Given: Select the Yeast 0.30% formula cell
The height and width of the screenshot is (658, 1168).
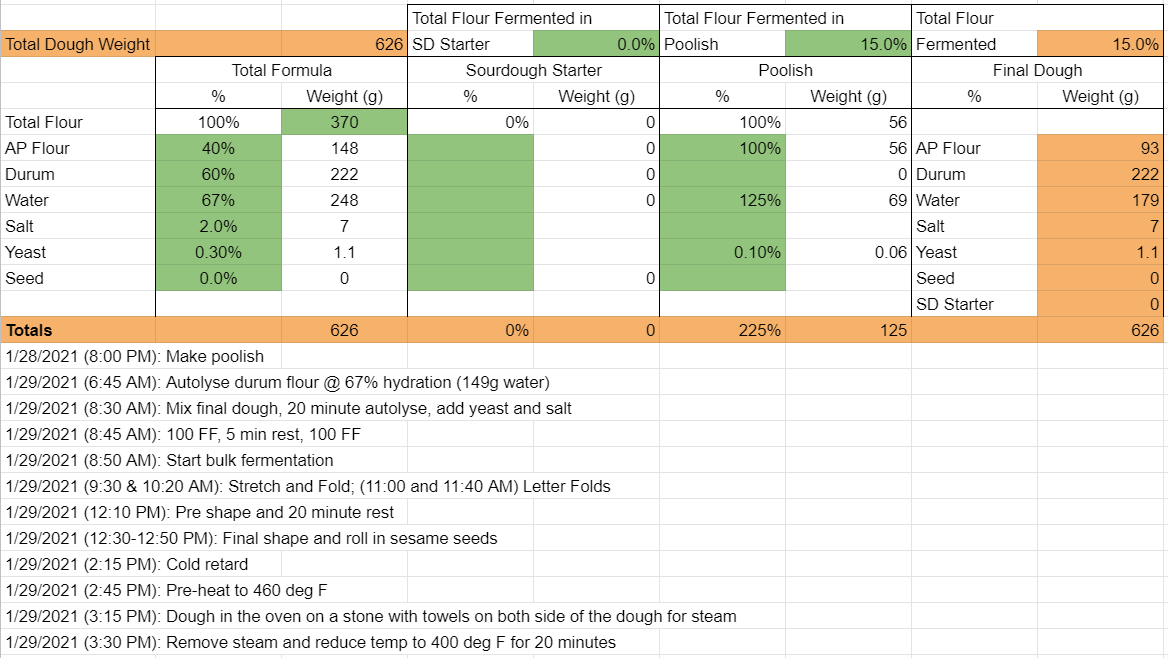Looking at the screenshot, I should coord(218,252).
